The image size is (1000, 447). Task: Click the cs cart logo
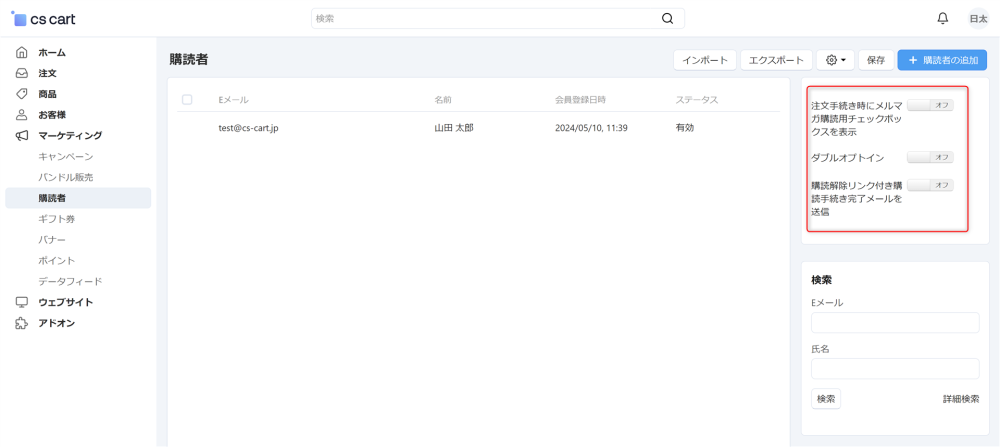tap(43, 18)
